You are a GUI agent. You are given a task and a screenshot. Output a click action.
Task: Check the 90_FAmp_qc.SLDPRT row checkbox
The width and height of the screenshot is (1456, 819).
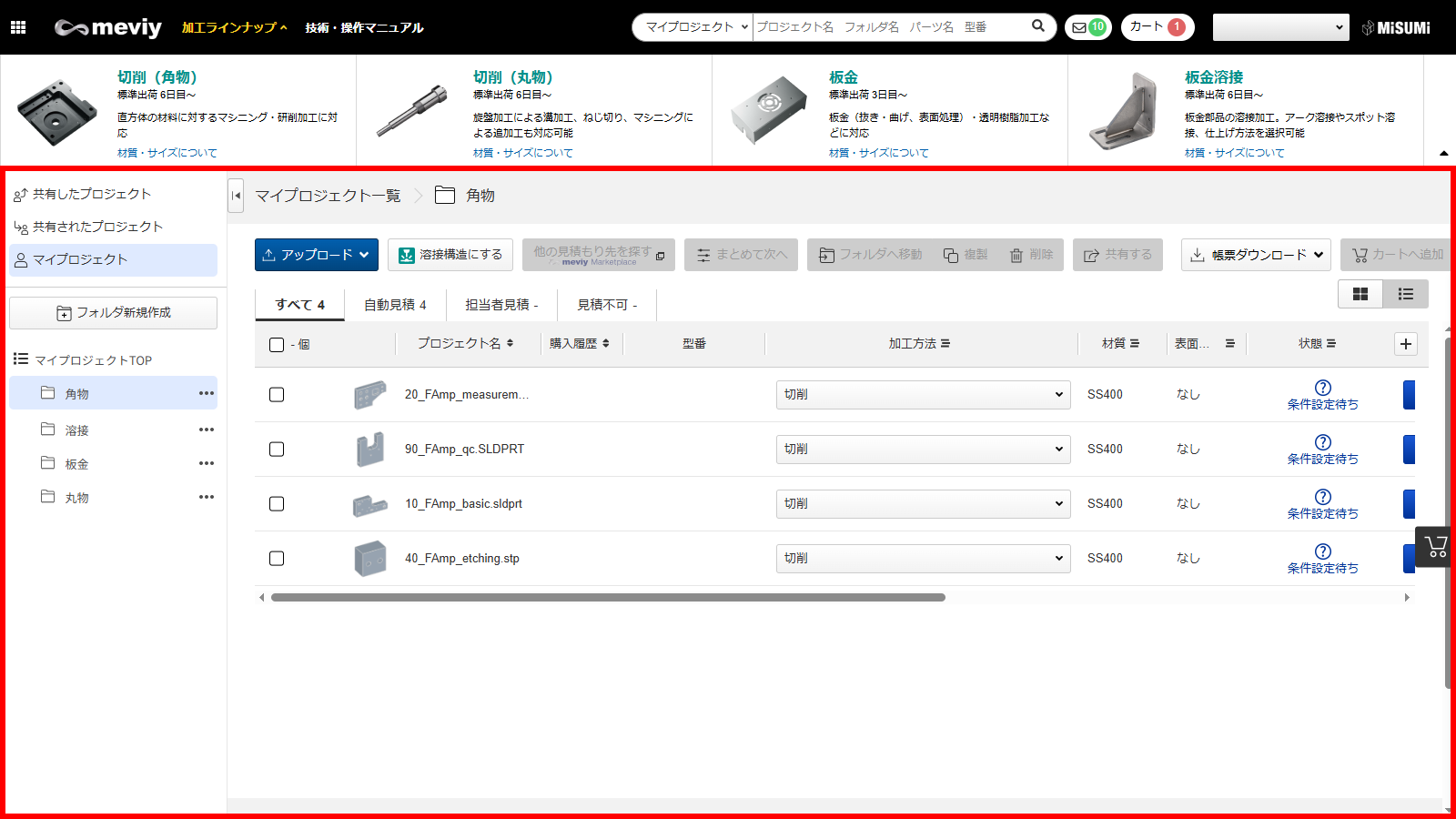click(277, 450)
